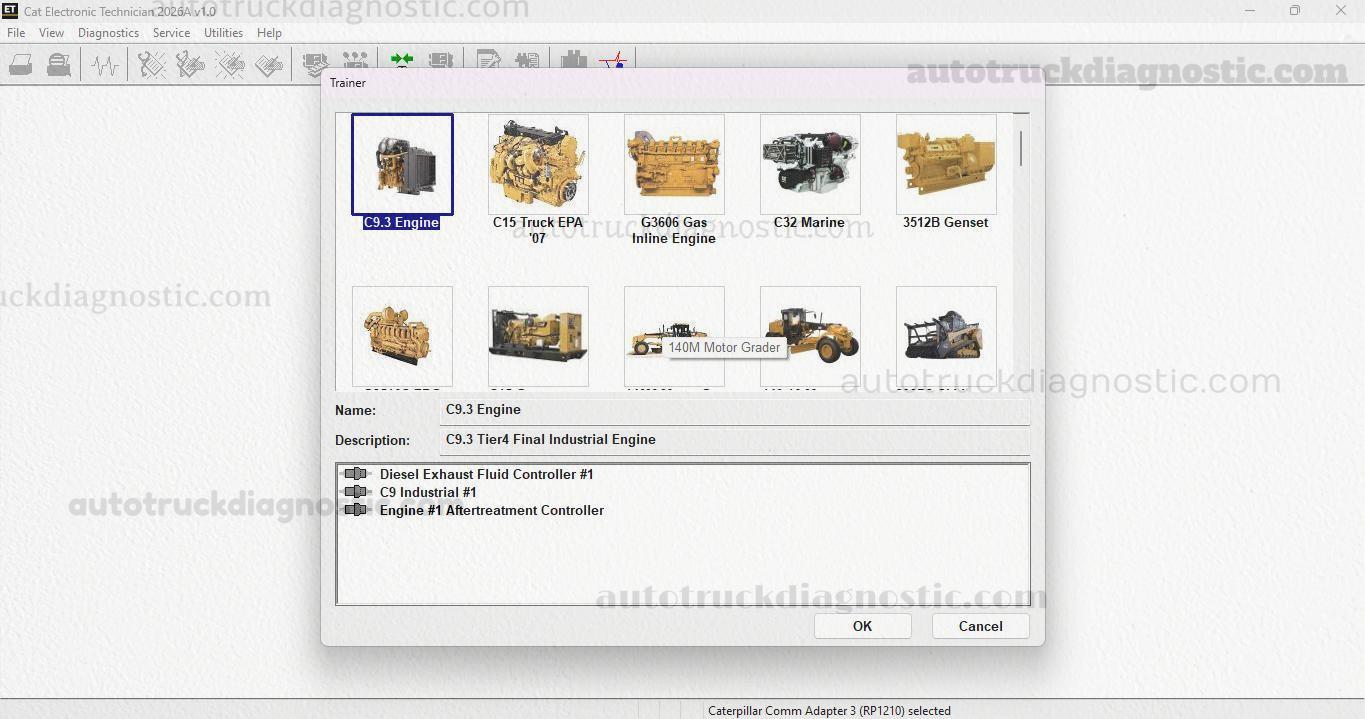Select the 3512B Genset thumbnail
Image resolution: width=1365 pixels, height=719 pixels.
(x=946, y=164)
